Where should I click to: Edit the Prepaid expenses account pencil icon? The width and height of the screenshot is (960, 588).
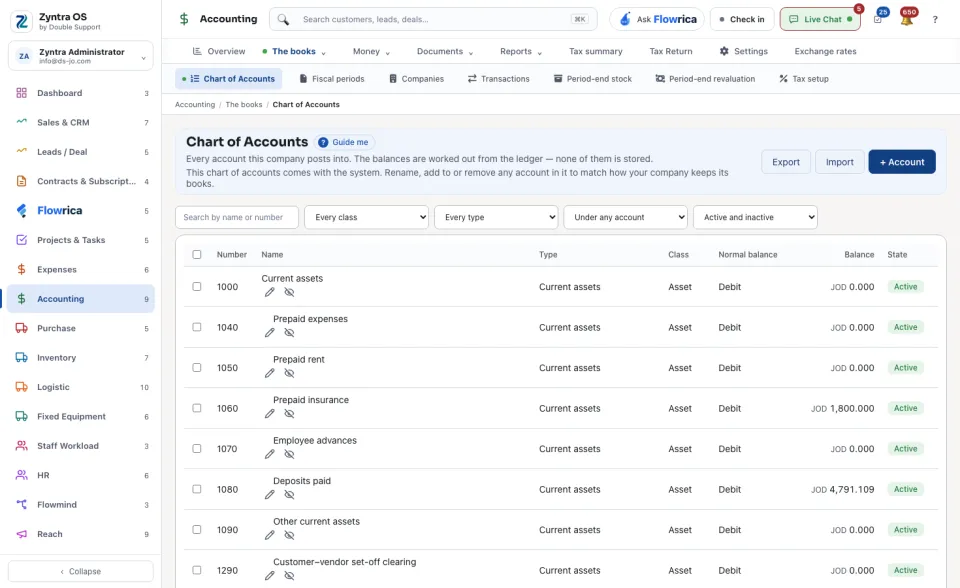pos(269,333)
